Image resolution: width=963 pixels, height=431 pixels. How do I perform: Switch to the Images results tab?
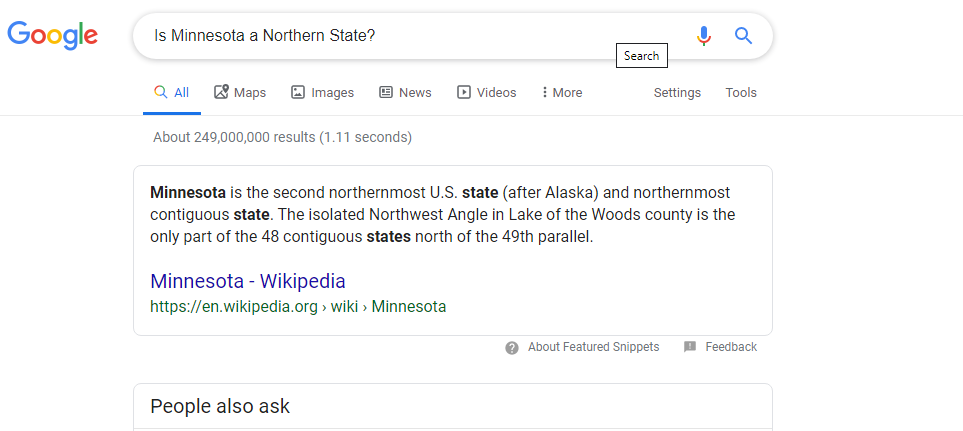322,93
